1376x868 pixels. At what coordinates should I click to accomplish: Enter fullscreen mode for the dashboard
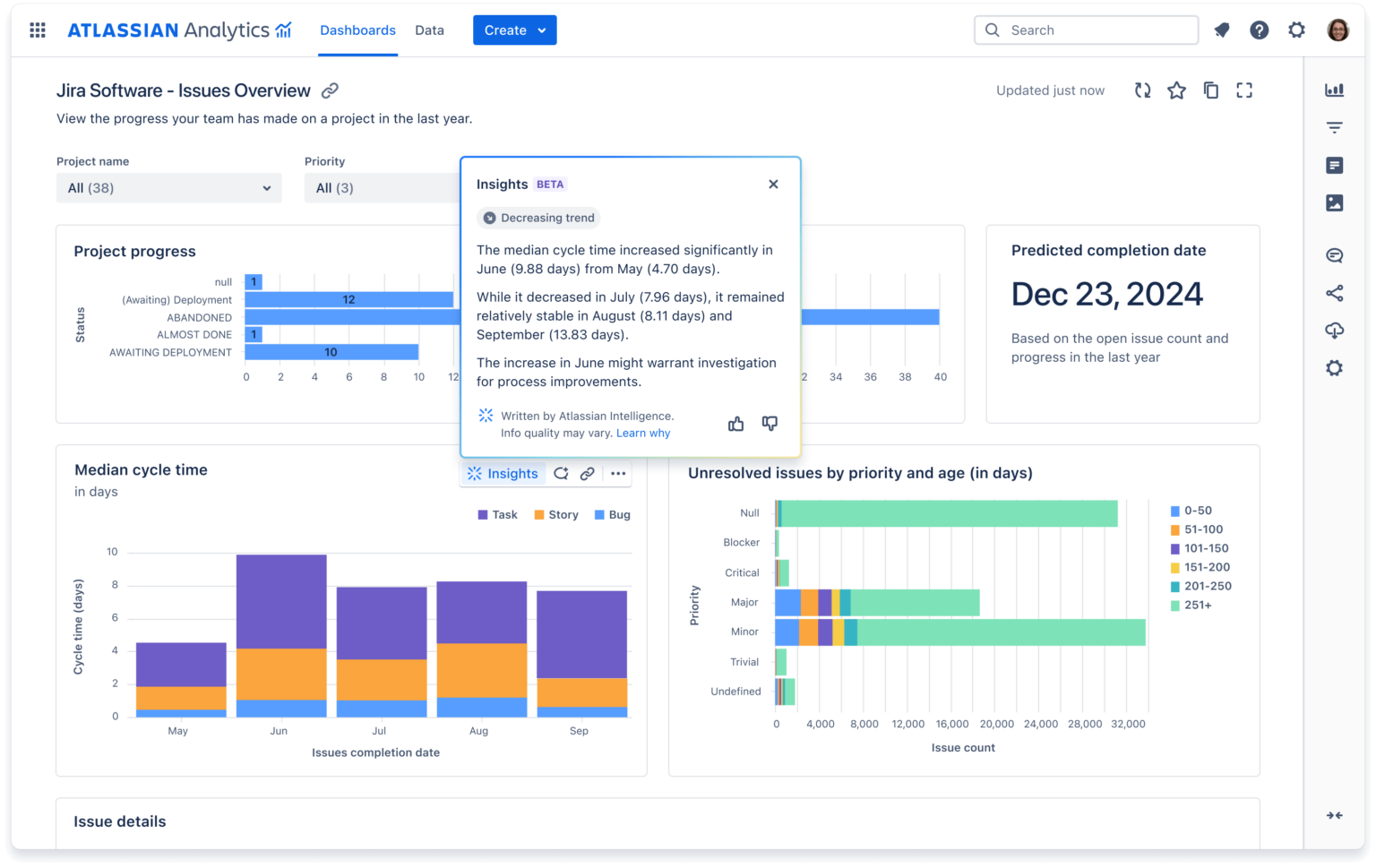(x=1244, y=90)
